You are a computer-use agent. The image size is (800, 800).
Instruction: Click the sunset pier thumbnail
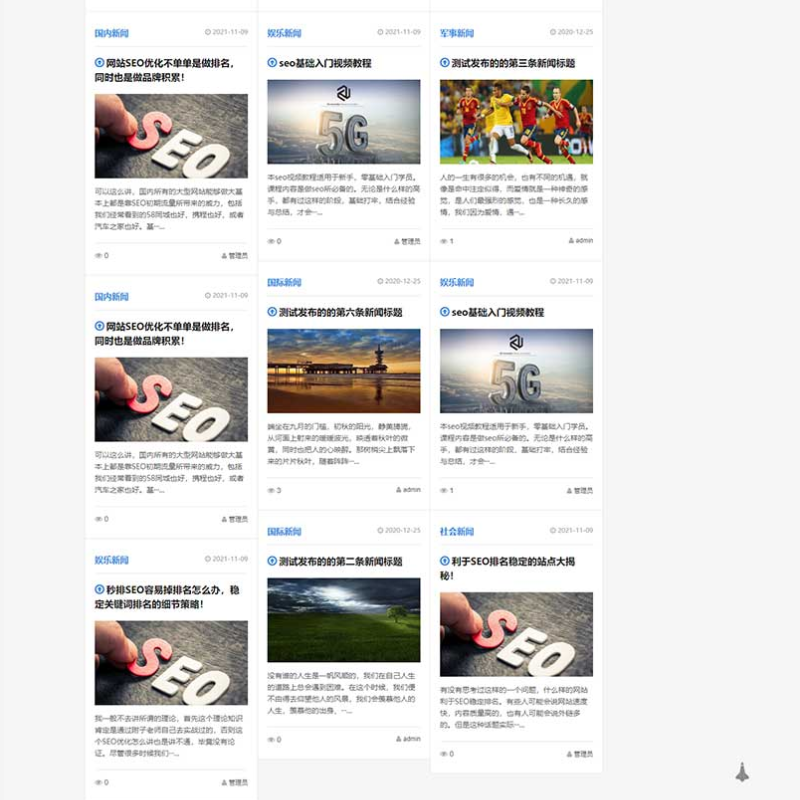point(343,371)
